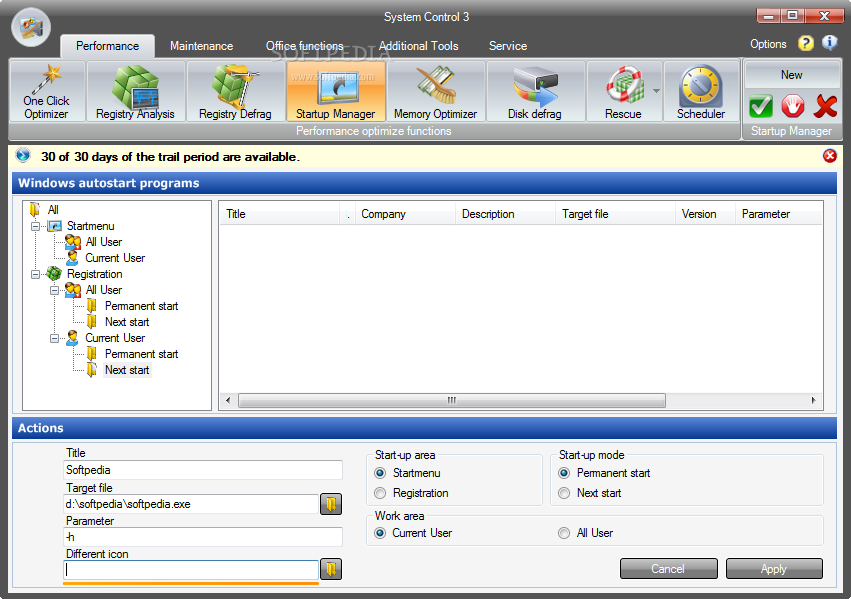This screenshot has width=851, height=599.
Task: Select All User work area radio
Action: 564,533
